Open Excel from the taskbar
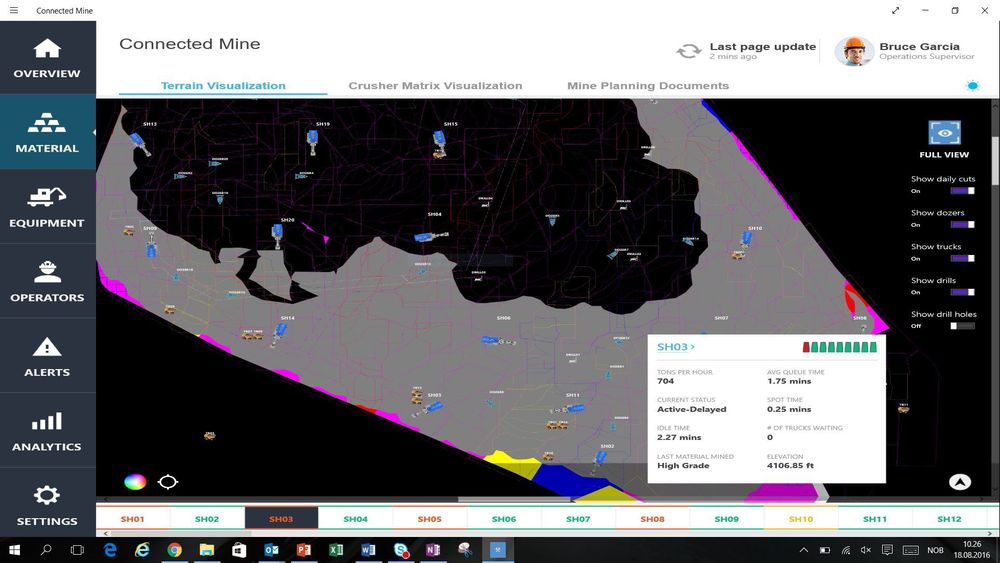 336,550
